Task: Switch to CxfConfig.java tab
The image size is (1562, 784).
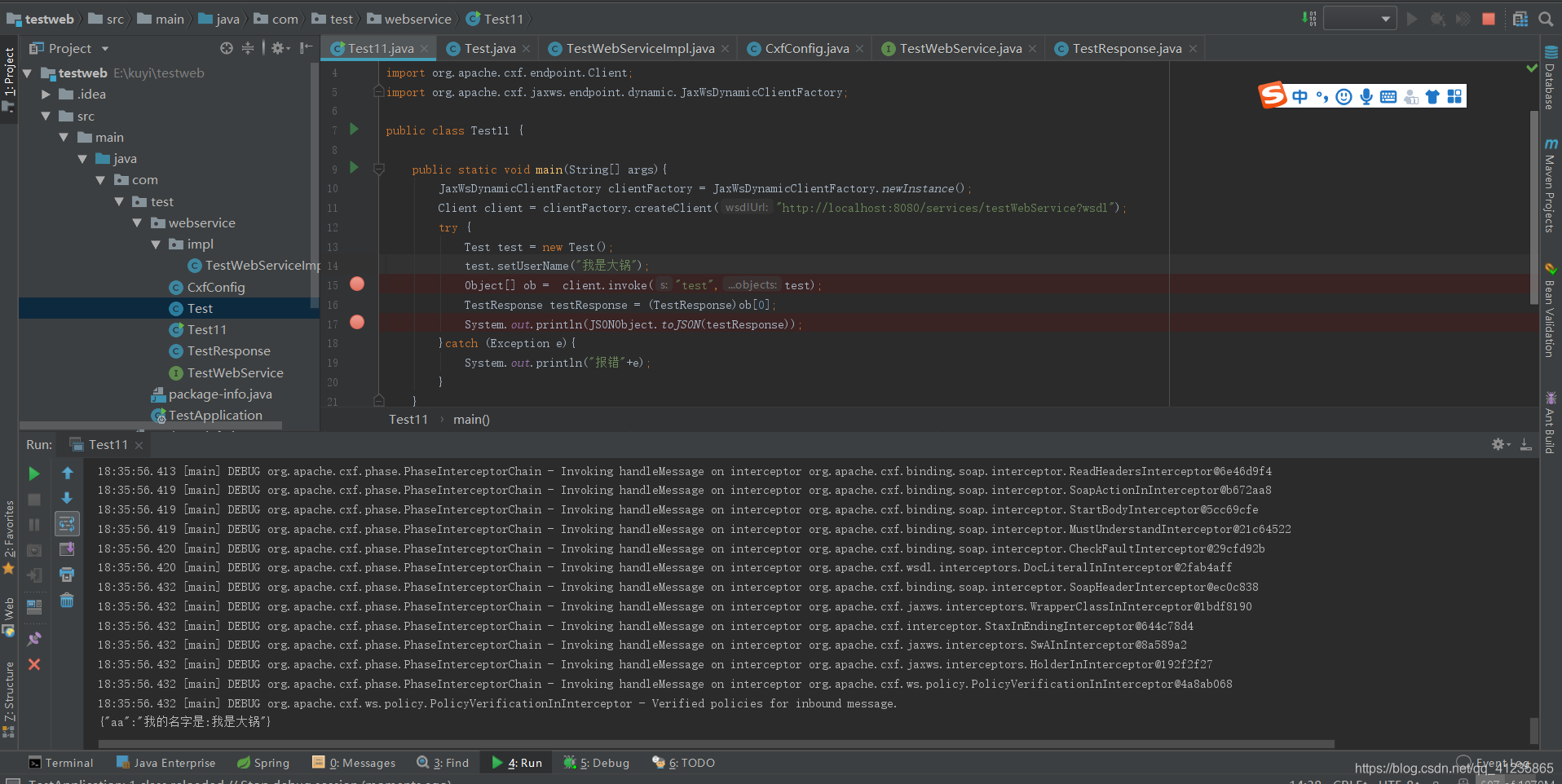Action: [806, 49]
